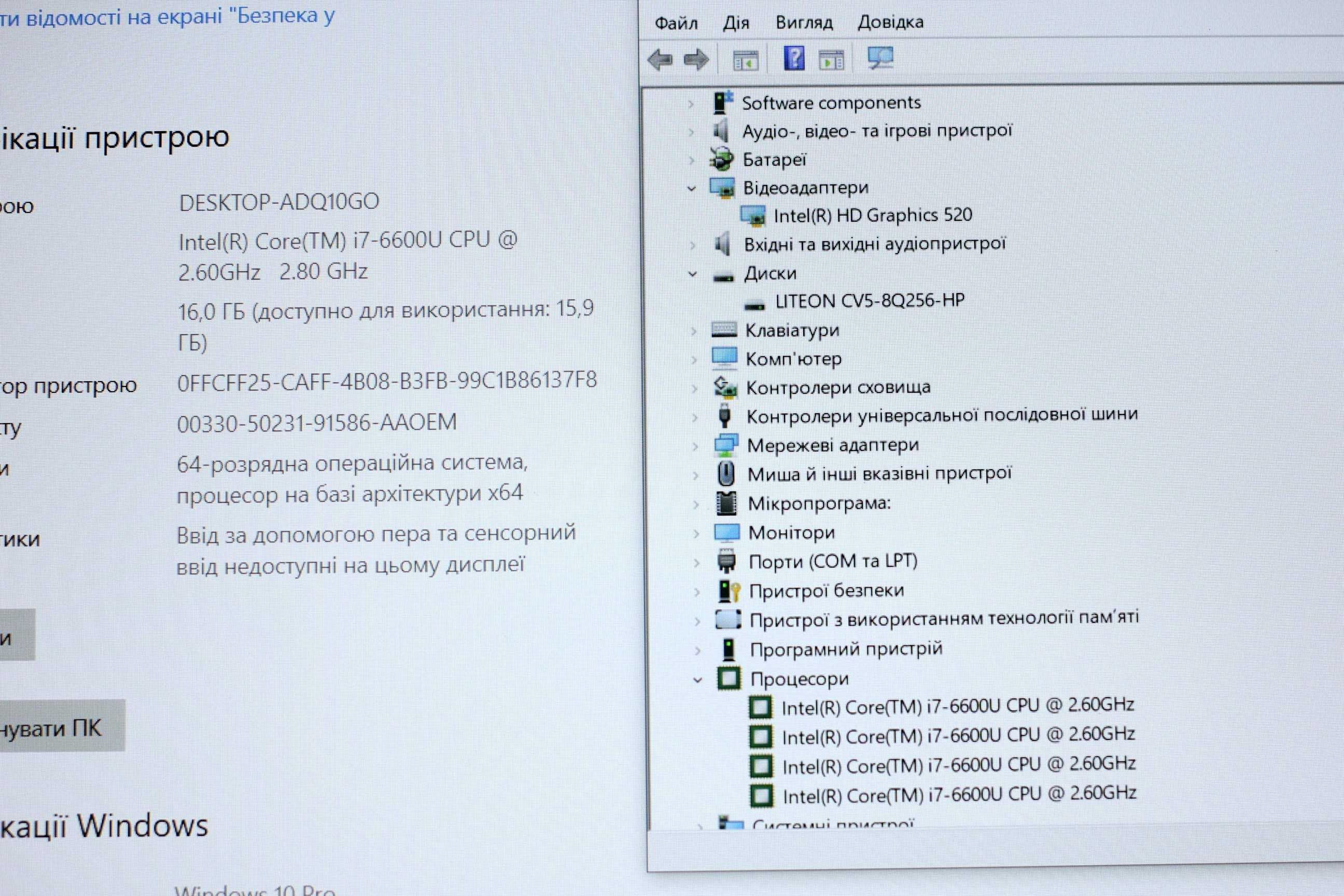Select the Миша mouse icon
The height and width of the screenshot is (896, 1344).
726,474
